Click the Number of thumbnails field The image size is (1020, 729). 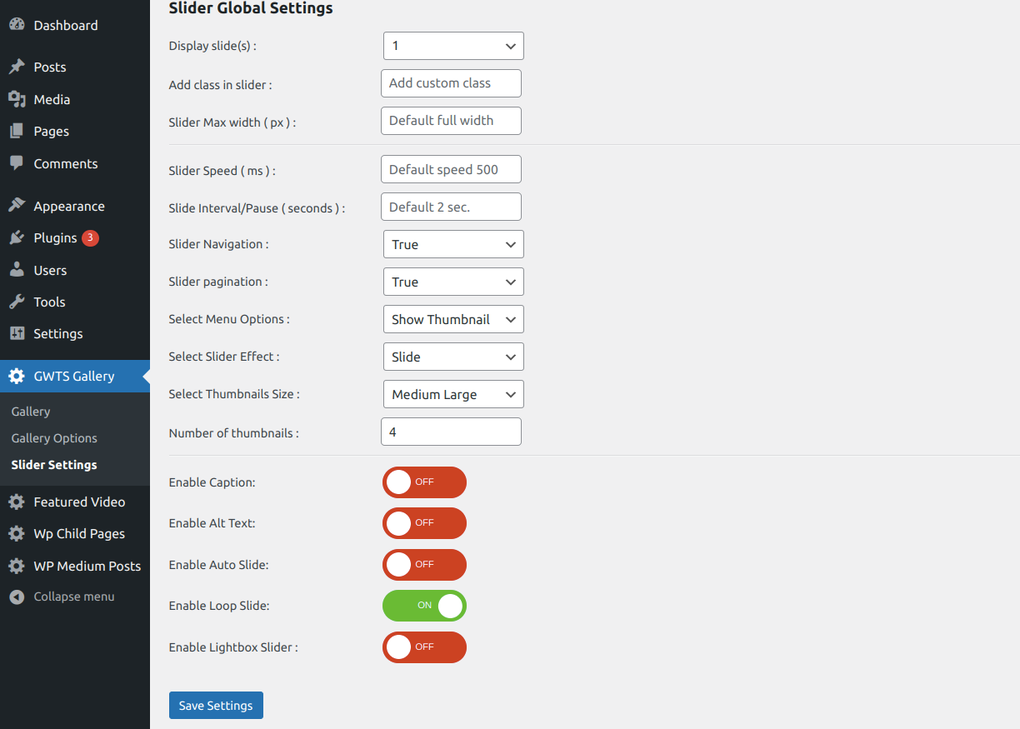coord(450,431)
